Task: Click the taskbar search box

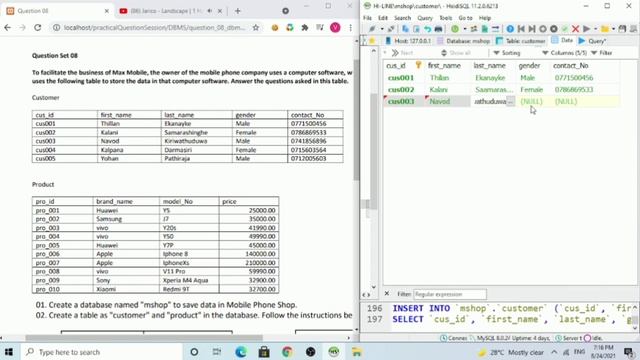Action: pos(101,352)
